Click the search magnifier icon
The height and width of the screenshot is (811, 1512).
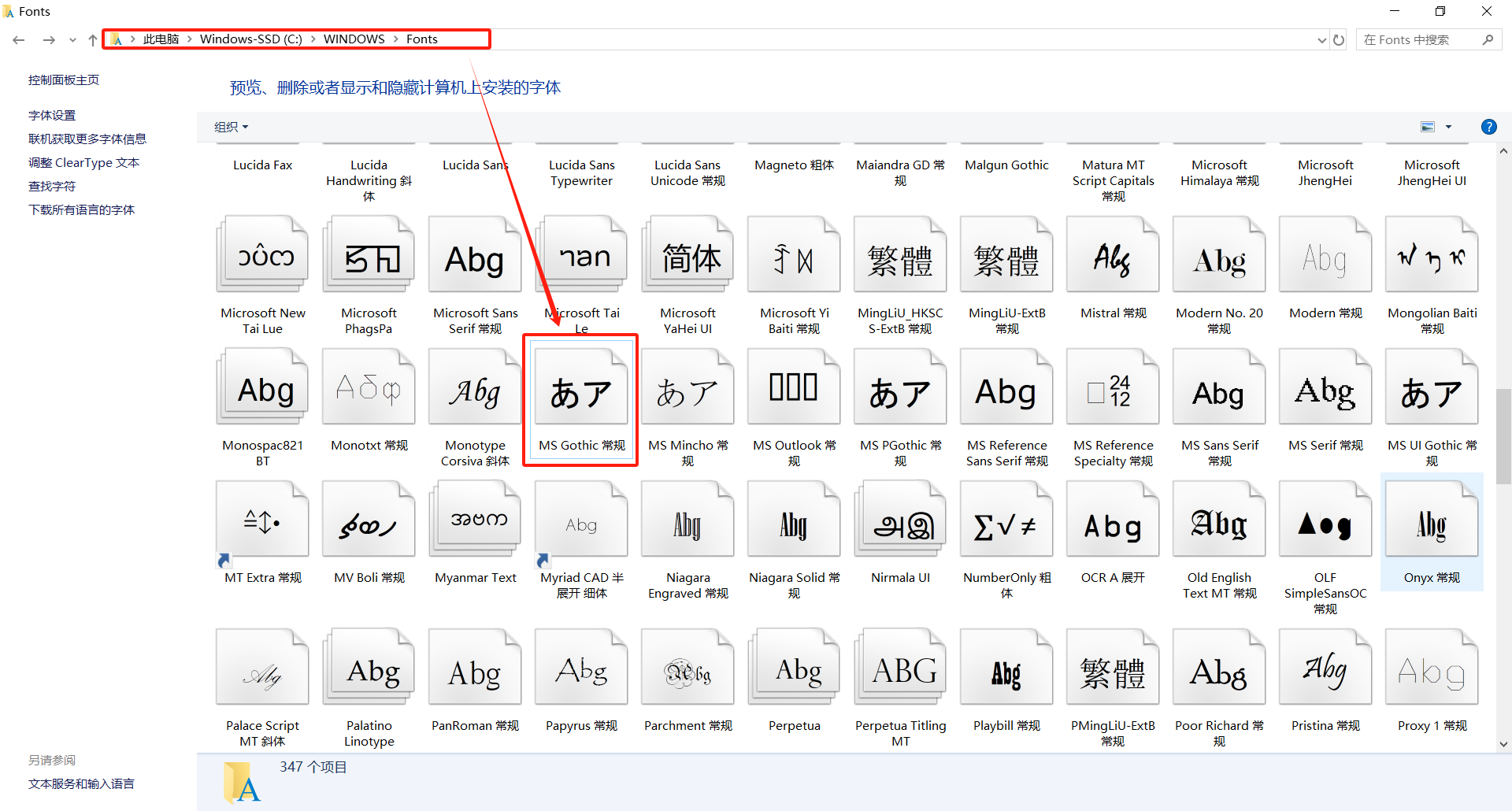[1488, 39]
